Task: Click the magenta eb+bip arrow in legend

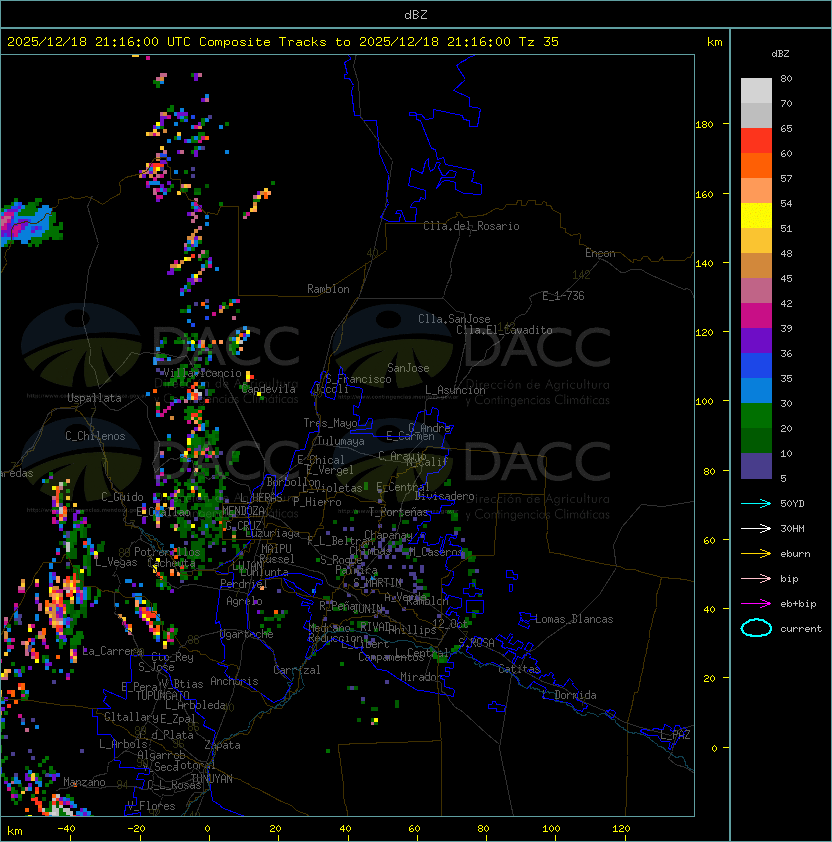Action: (756, 604)
